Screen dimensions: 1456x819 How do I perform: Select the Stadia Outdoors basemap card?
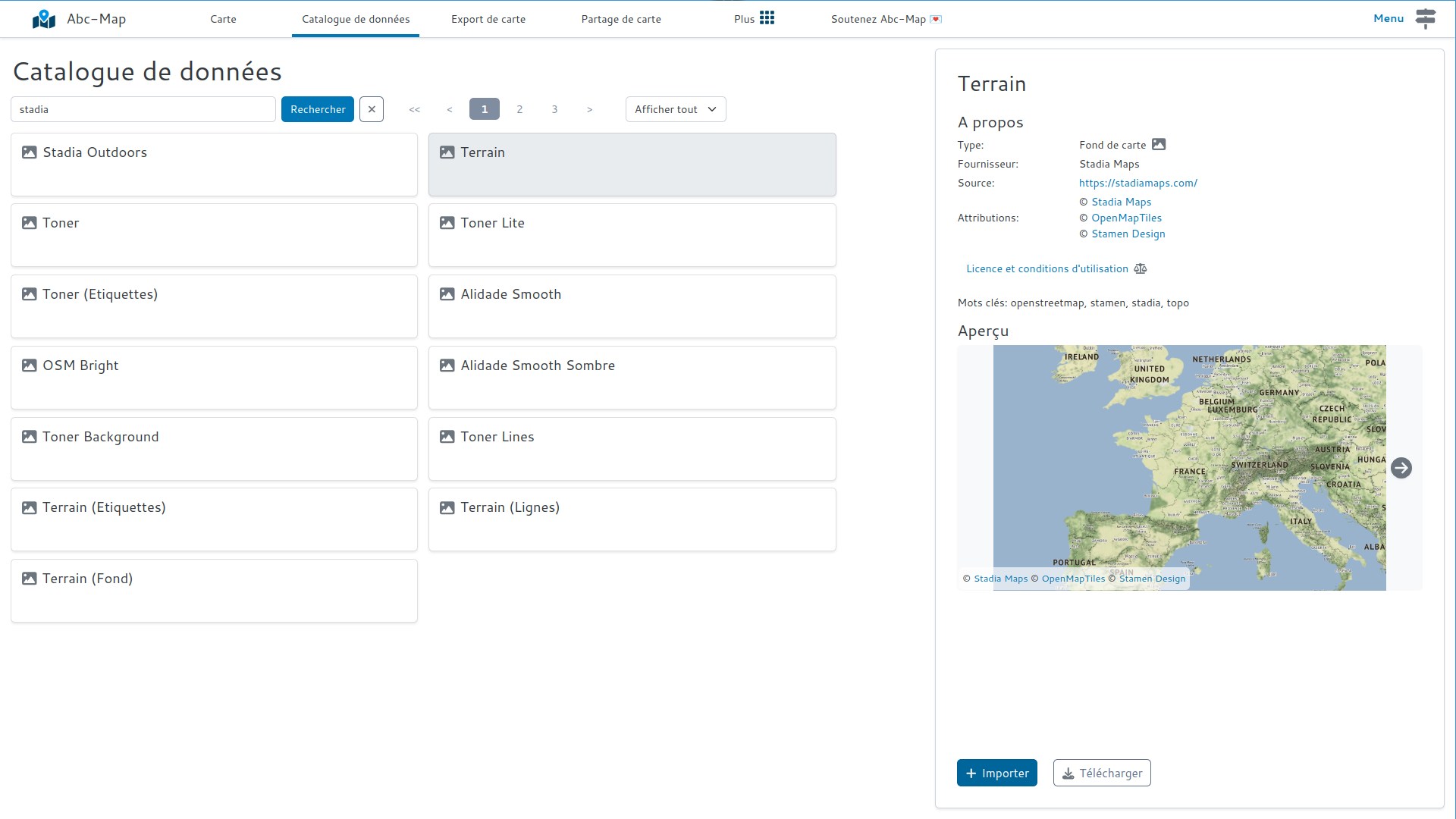pos(214,165)
